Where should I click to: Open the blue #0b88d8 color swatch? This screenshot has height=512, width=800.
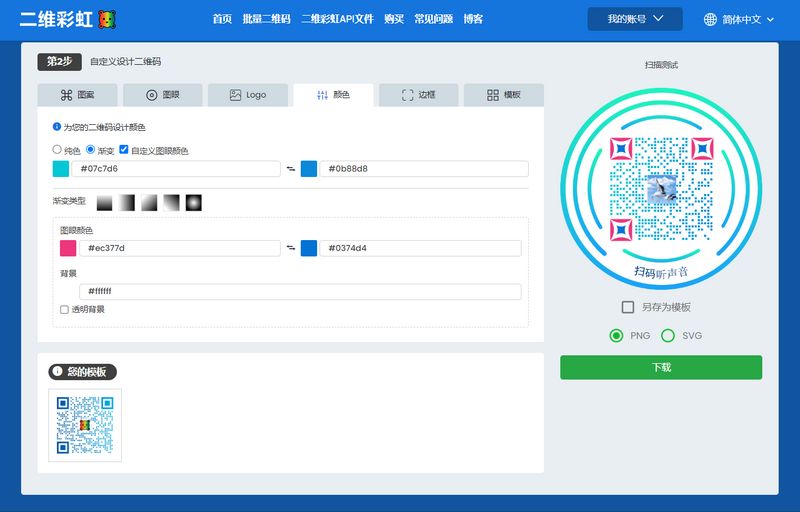tap(309, 169)
